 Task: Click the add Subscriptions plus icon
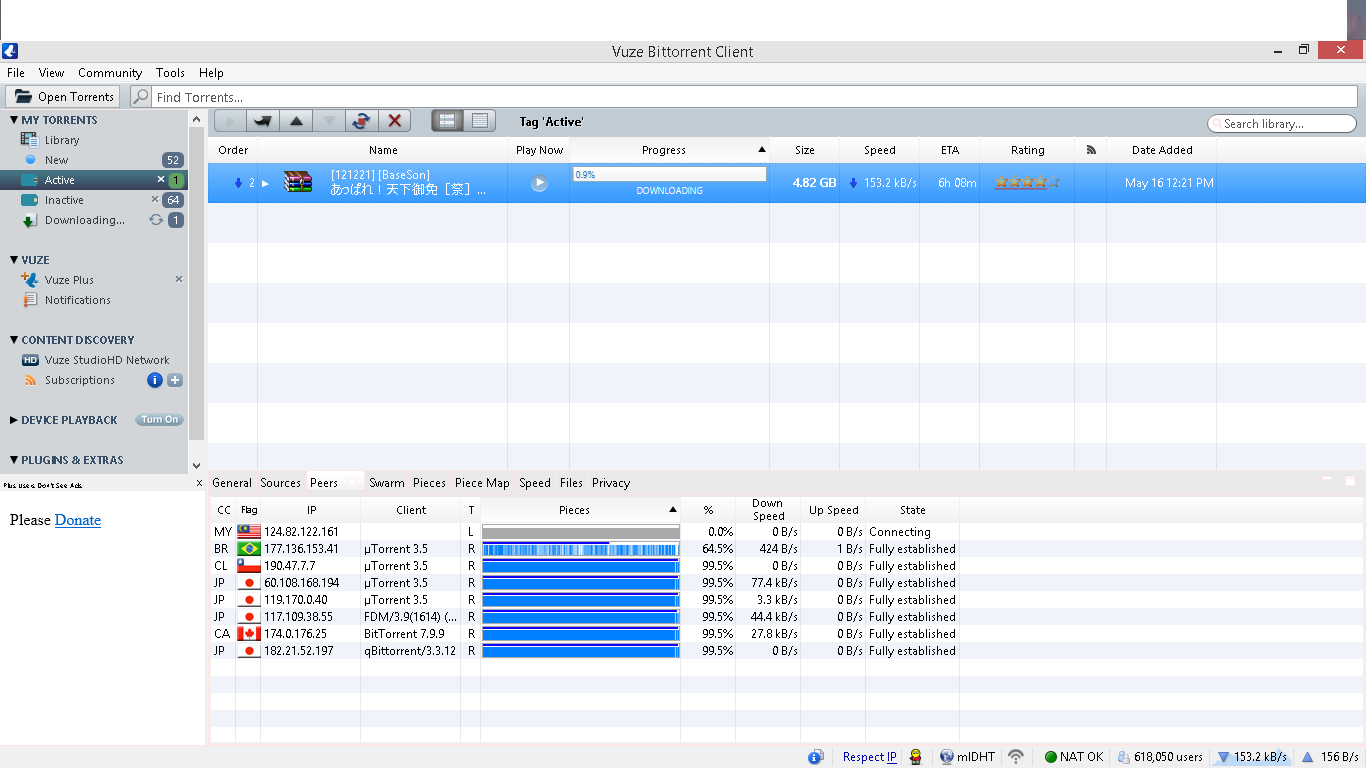point(175,380)
